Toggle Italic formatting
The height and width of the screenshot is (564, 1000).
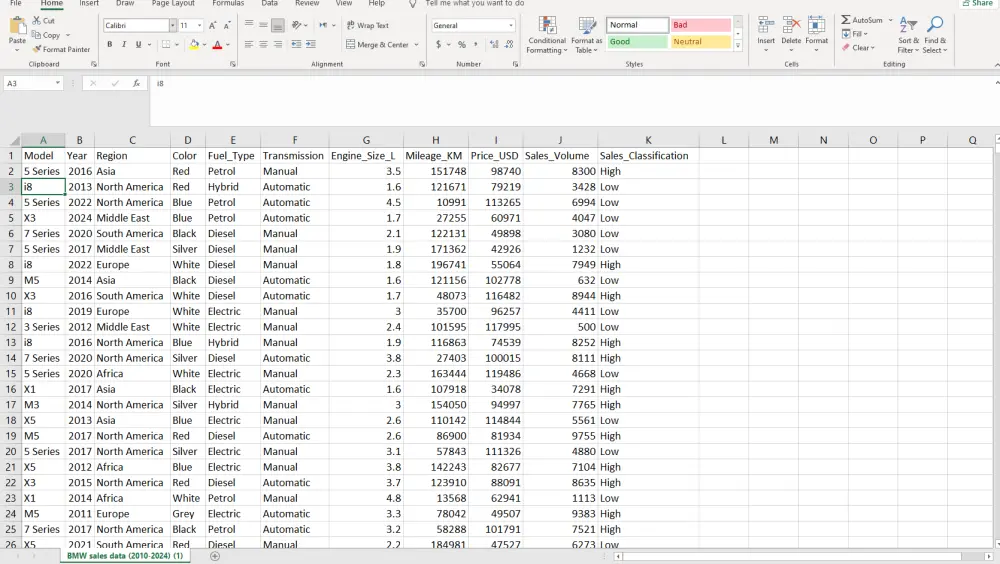(x=124, y=45)
